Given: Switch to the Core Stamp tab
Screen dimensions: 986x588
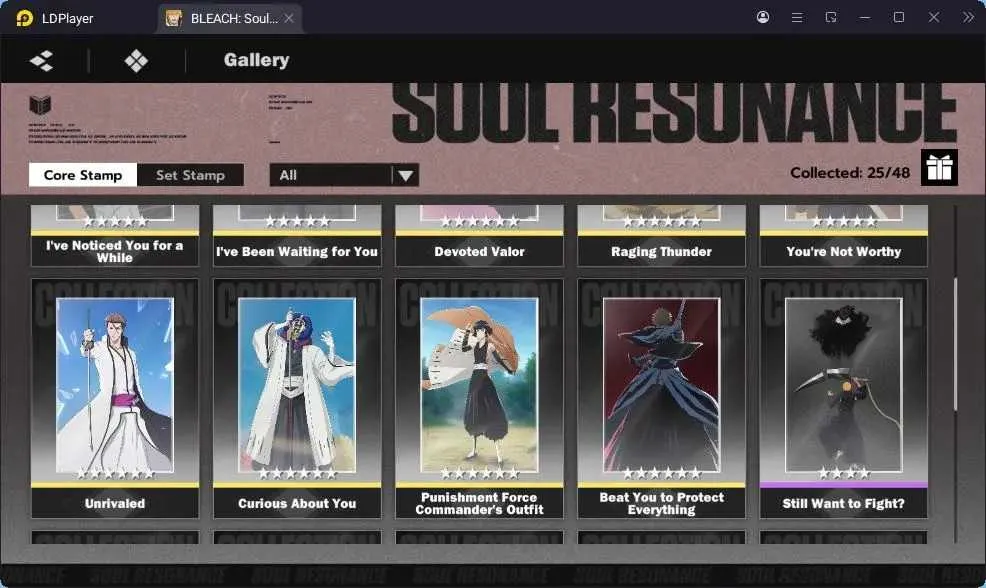Looking at the screenshot, I should click(x=82, y=175).
